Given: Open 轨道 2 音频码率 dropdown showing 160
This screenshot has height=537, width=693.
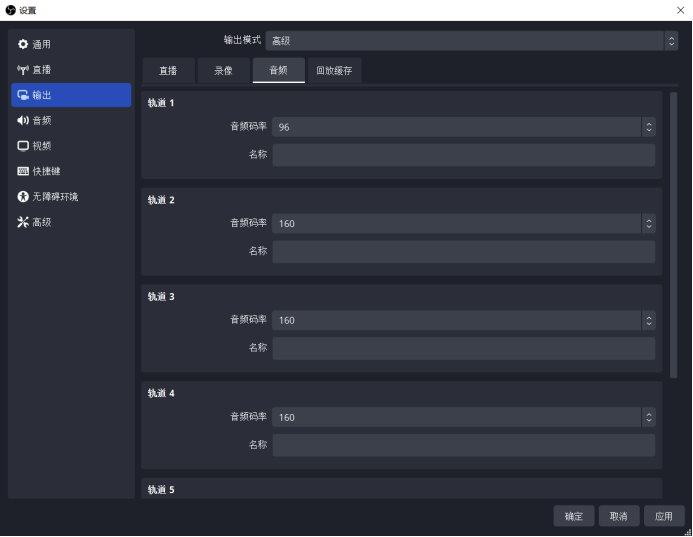Looking at the screenshot, I should click(x=464, y=224).
